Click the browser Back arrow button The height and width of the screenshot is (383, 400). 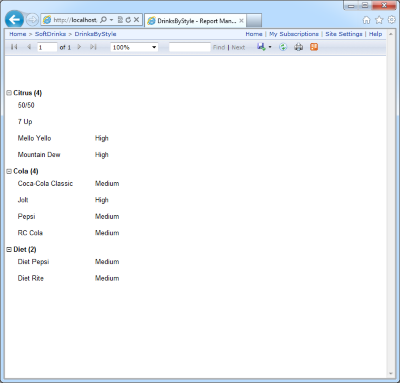point(14,20)
